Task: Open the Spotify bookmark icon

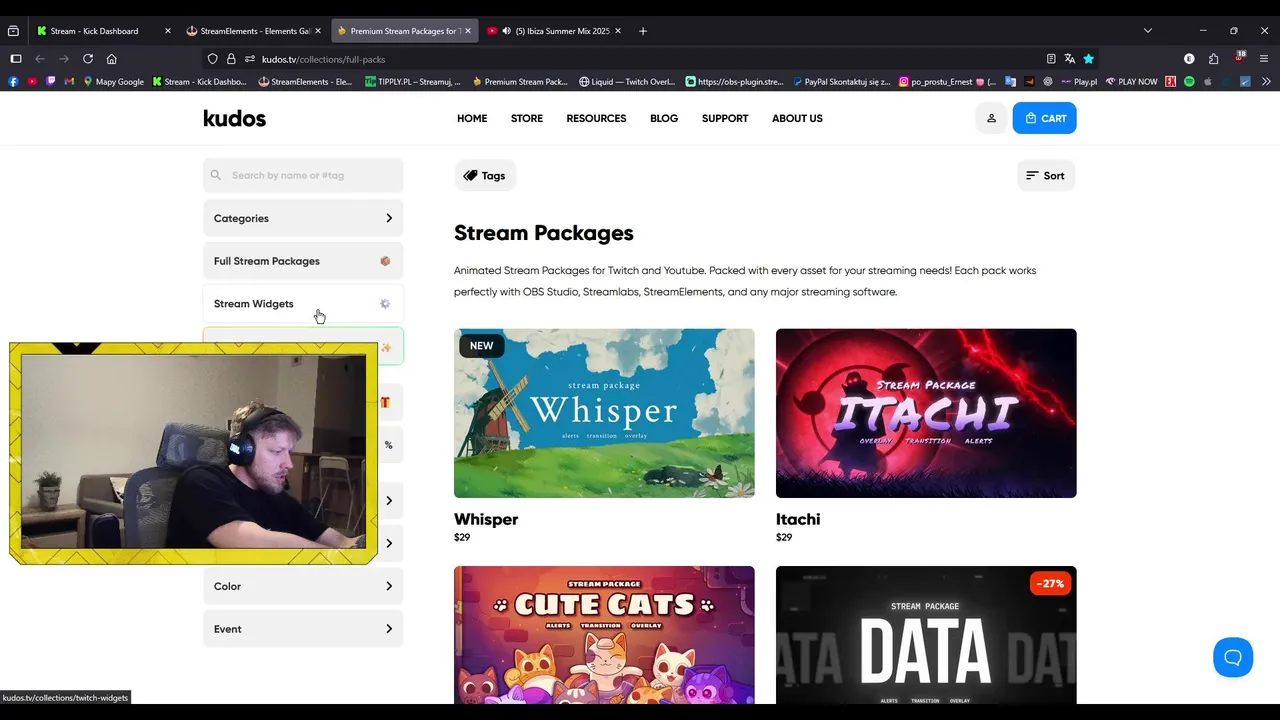Action: (x=1189, y=82)
